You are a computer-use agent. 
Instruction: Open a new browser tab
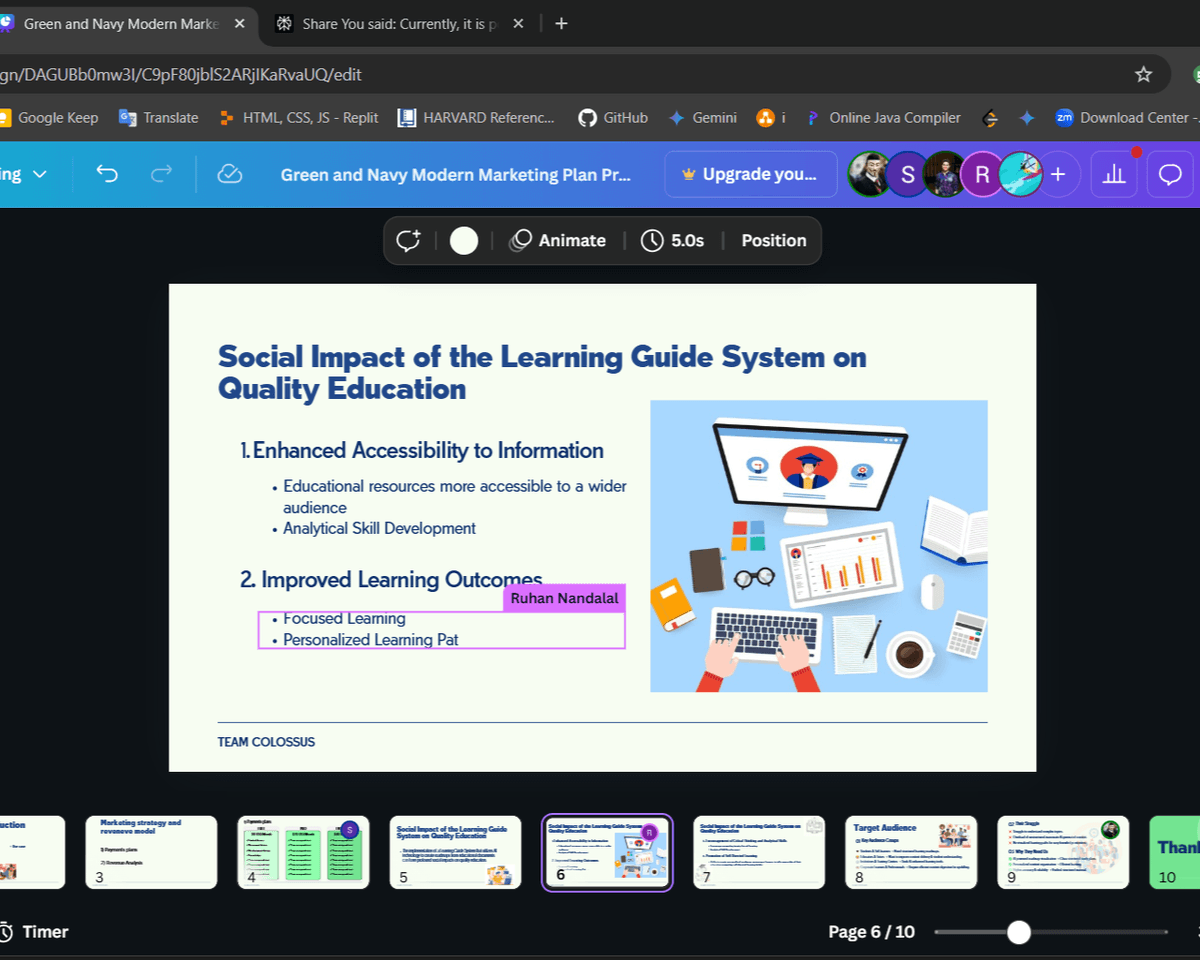coord(561,23)
